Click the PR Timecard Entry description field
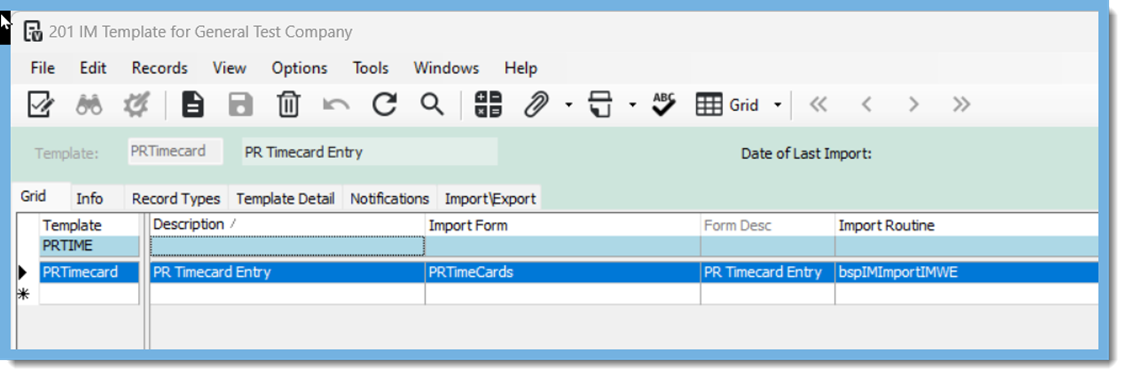This screenshot has width=1125, height=376. click(369, 152)
